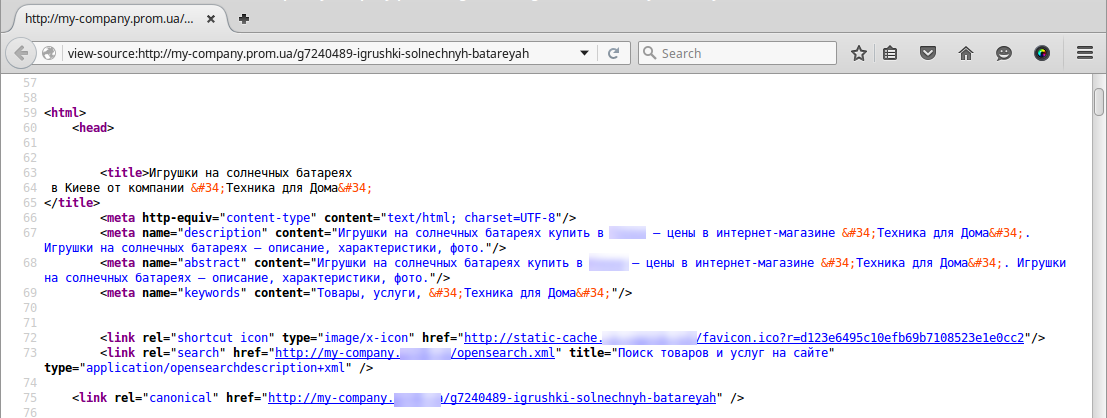Bookmark this page with the star icon

click(x=858, y=53)
